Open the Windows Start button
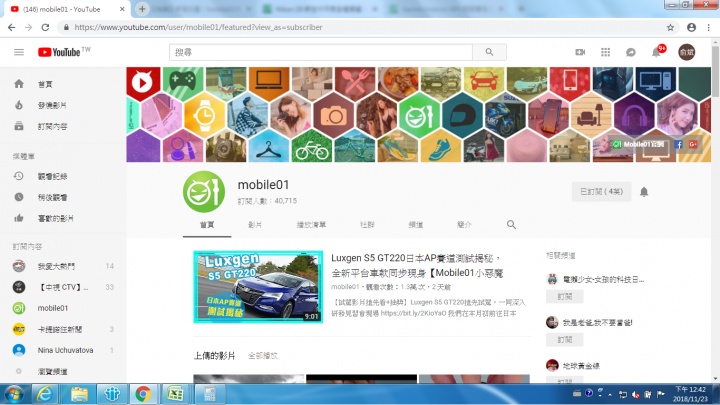This screenshot has width=720, height=405. [x=14, y=394]
